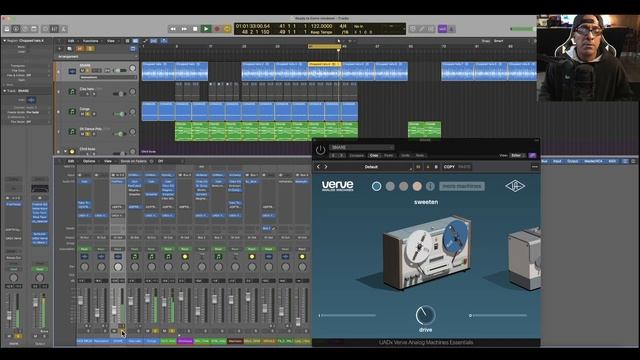Select the peach machine color circle
The image size is (640, 360).
coord(417,186)
